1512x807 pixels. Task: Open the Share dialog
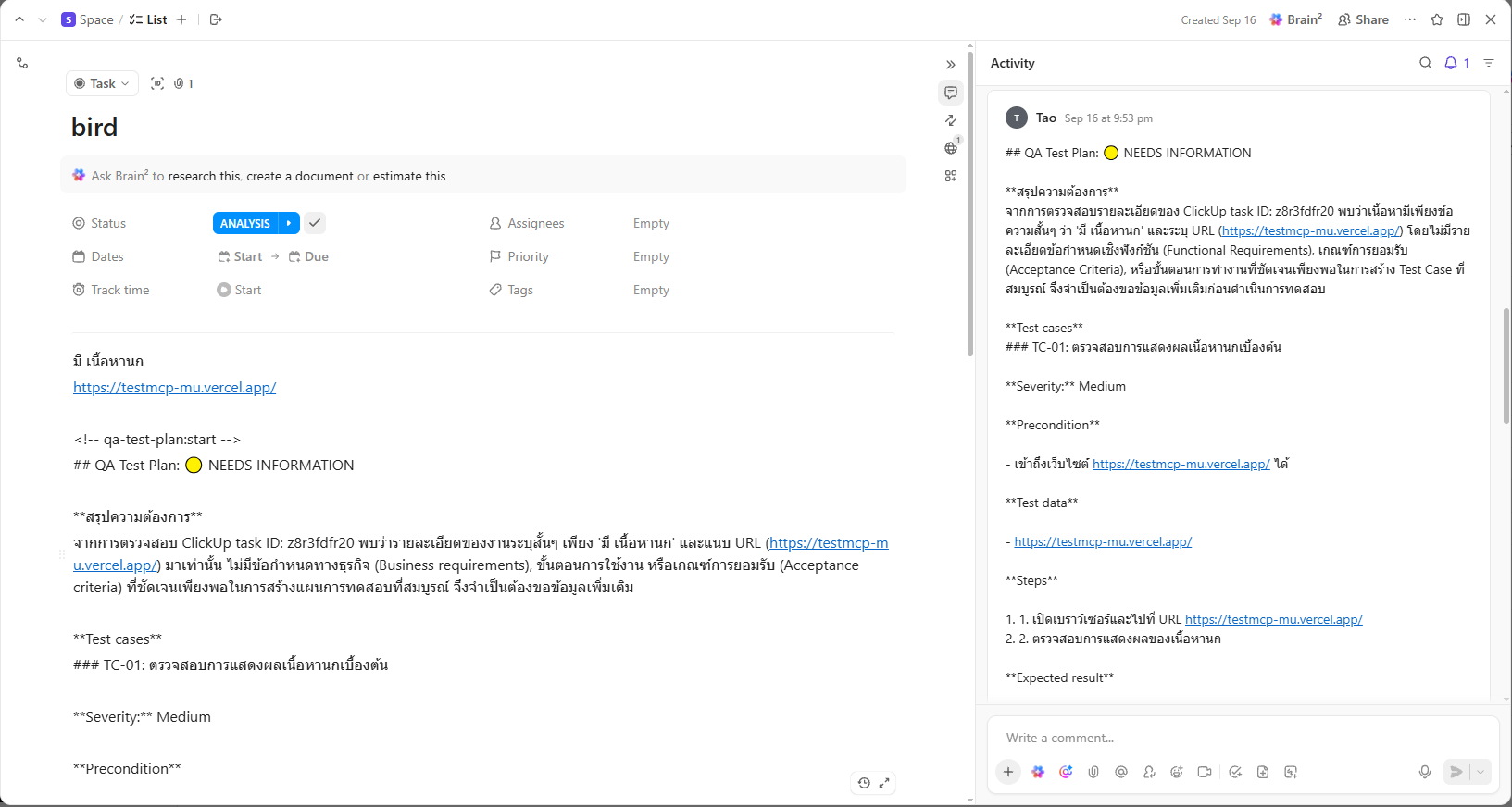[x=1363, y=19]
